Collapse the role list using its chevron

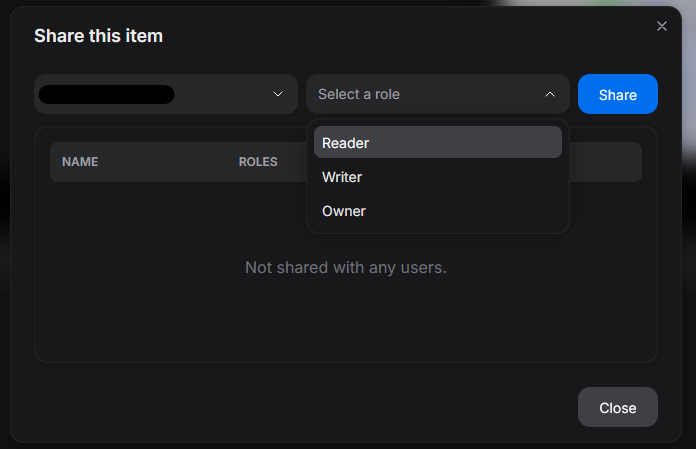tap(549, 94)
